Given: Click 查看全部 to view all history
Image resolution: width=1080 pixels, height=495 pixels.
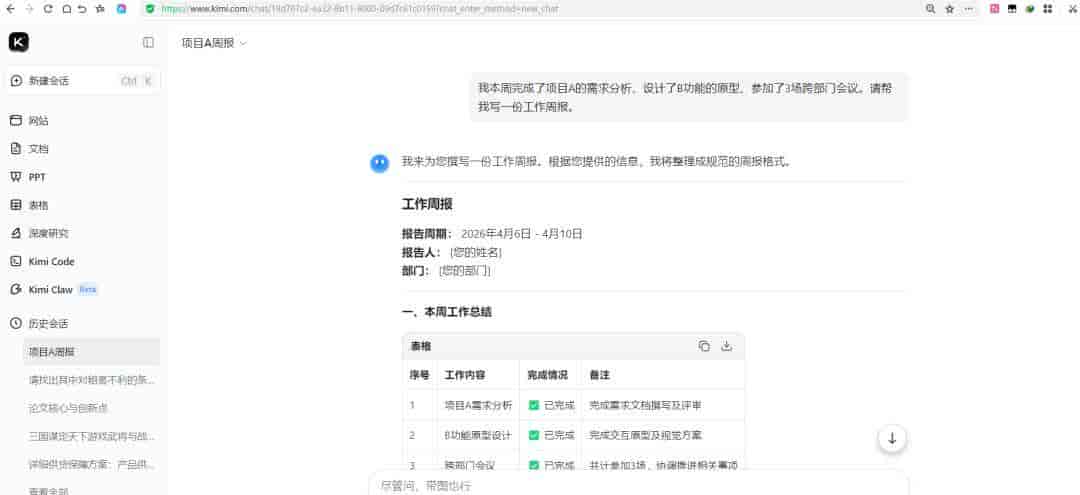Looking at the screenshot, I should [x=48, y=491].
